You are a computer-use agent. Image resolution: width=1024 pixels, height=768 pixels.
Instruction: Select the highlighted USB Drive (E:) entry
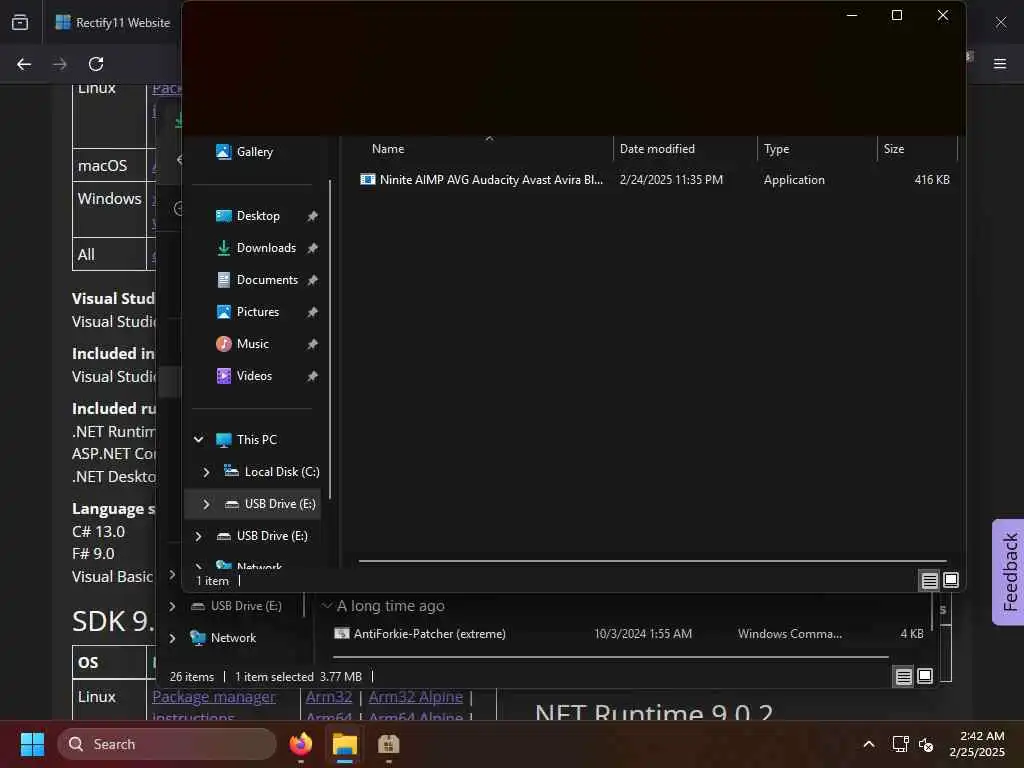pyautogui.click(x=253, y=504)
